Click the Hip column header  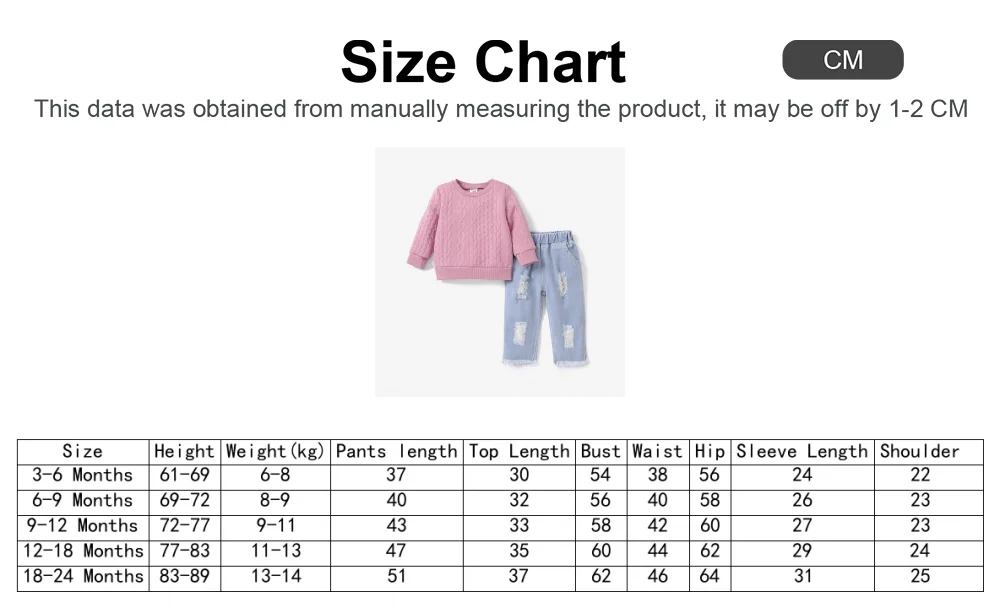(710, 452)
